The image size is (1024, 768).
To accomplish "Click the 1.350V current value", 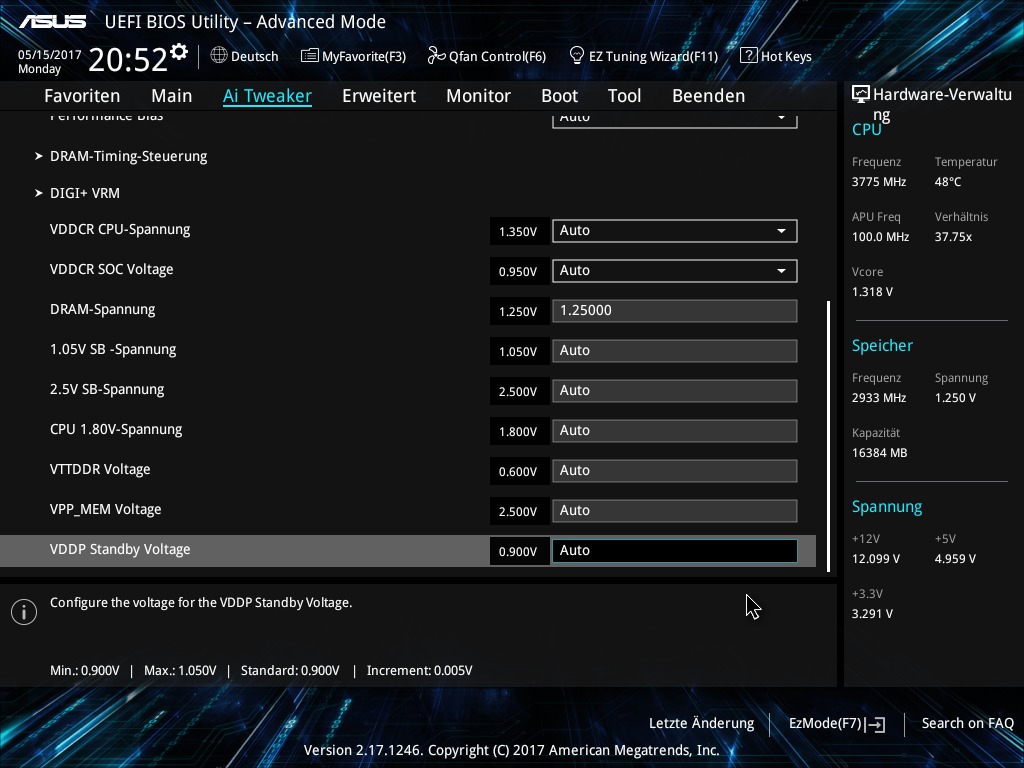I will pyautogui.click(x=519, y=231).
